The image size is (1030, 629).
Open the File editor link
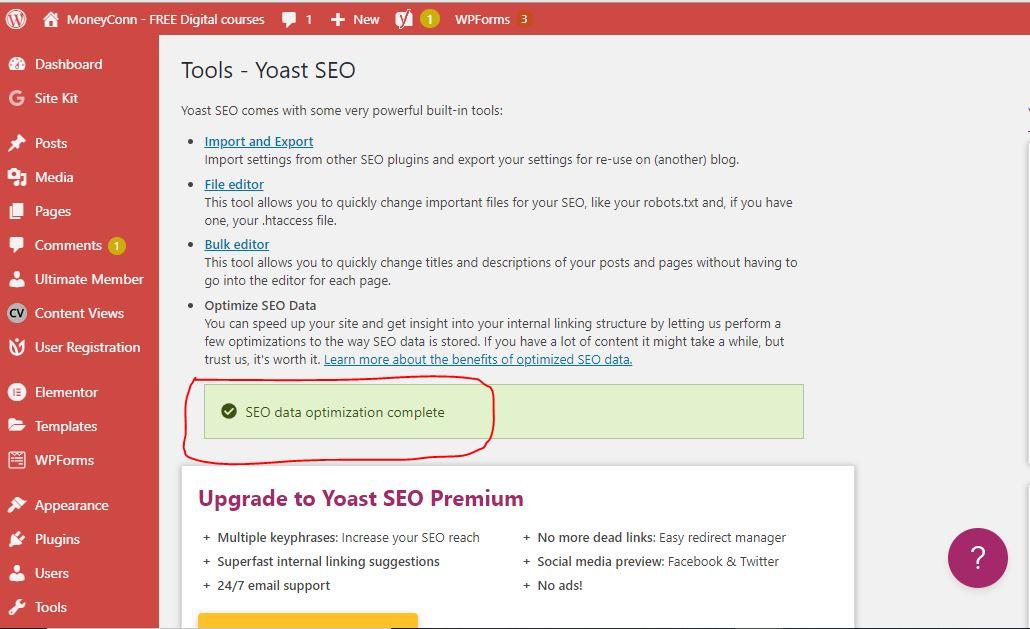click(x=233, y=184)
